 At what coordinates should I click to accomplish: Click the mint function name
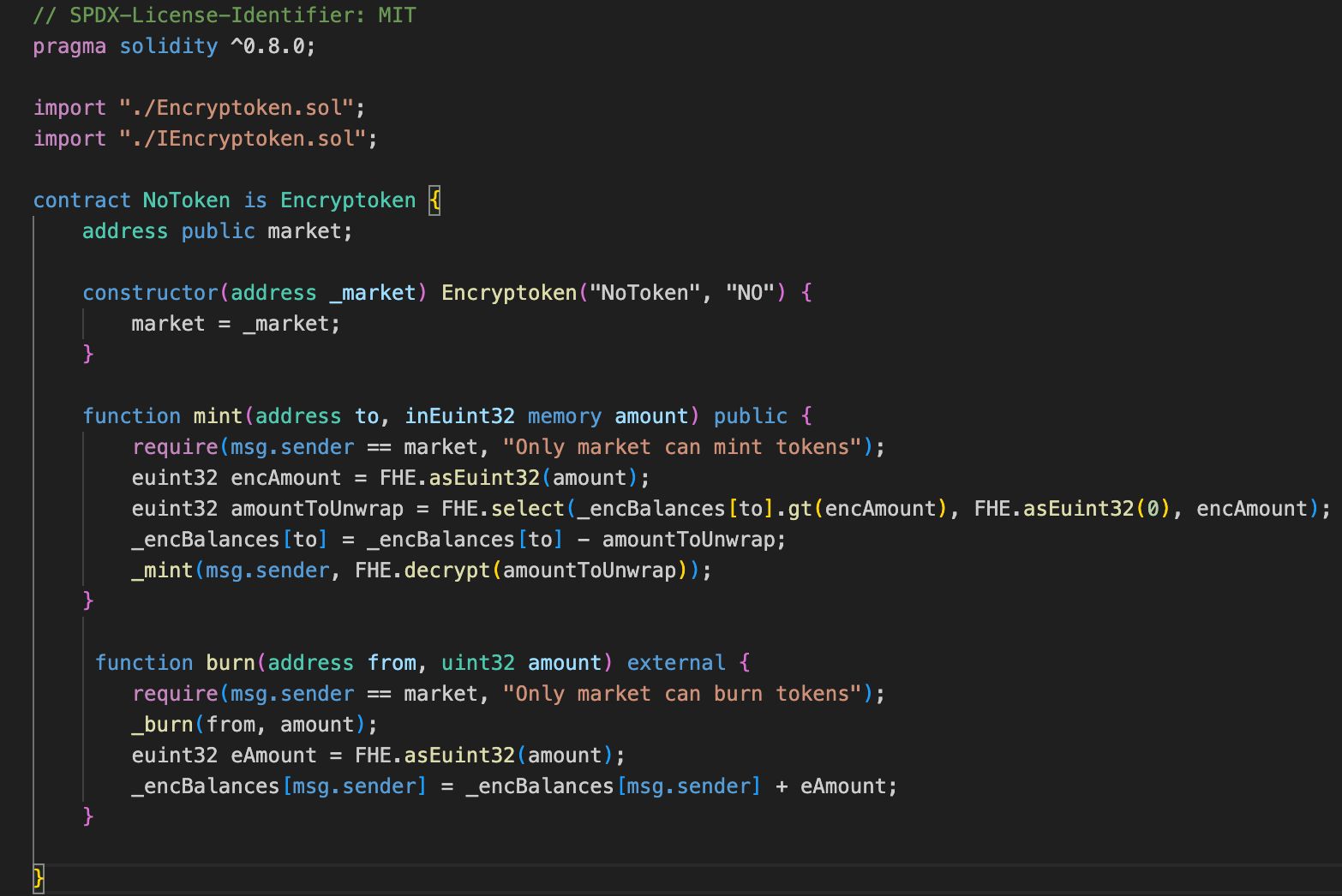click(x=218, y=415)
